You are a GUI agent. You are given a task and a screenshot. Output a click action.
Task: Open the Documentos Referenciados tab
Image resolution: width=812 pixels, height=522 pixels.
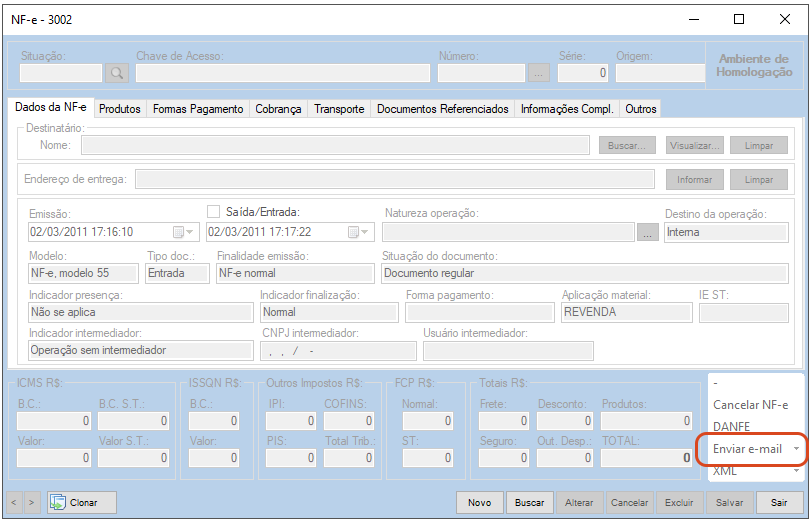442,109
